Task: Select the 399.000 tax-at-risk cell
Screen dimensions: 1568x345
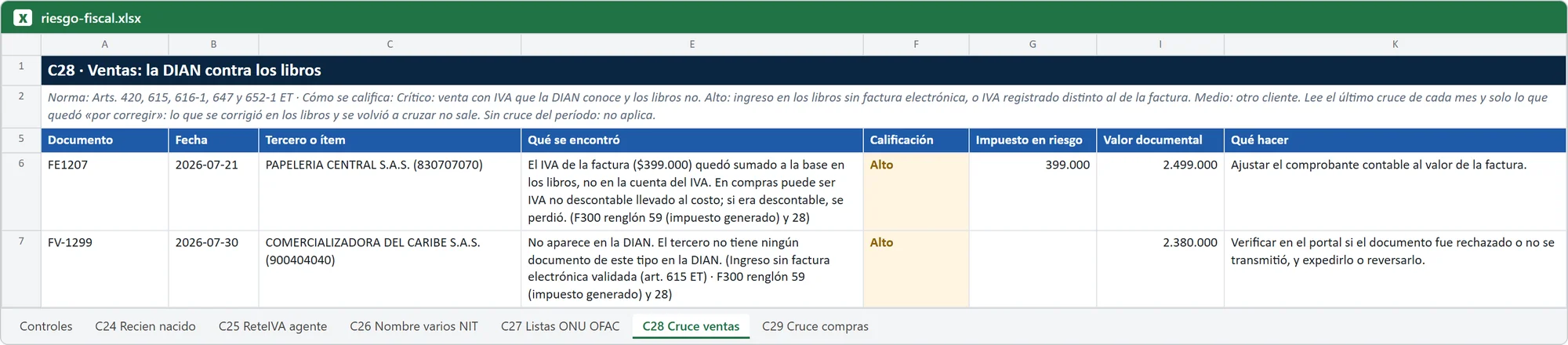Action: [1033, 191]
